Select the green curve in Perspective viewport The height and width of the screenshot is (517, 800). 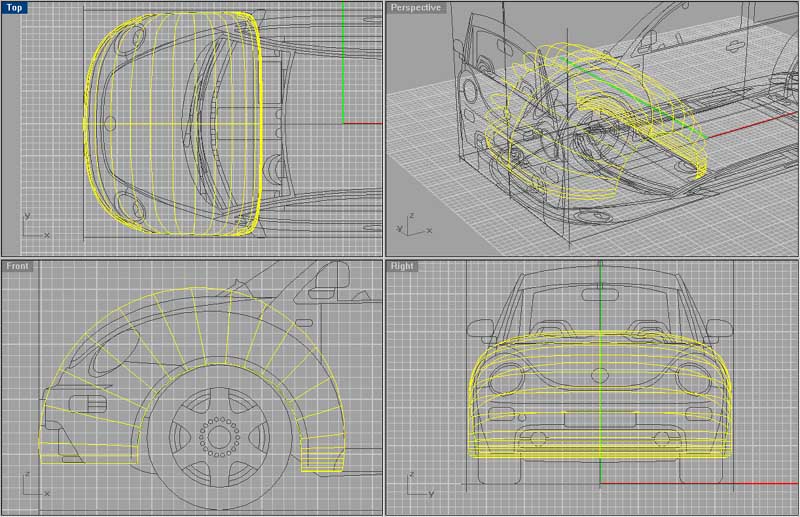coord(633,97)
